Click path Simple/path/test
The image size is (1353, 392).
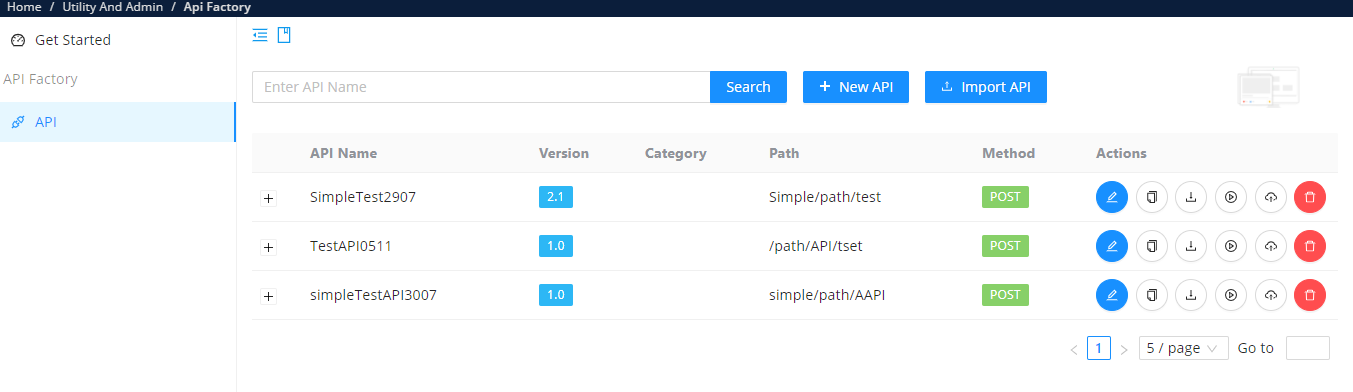[x=825, y=197]
